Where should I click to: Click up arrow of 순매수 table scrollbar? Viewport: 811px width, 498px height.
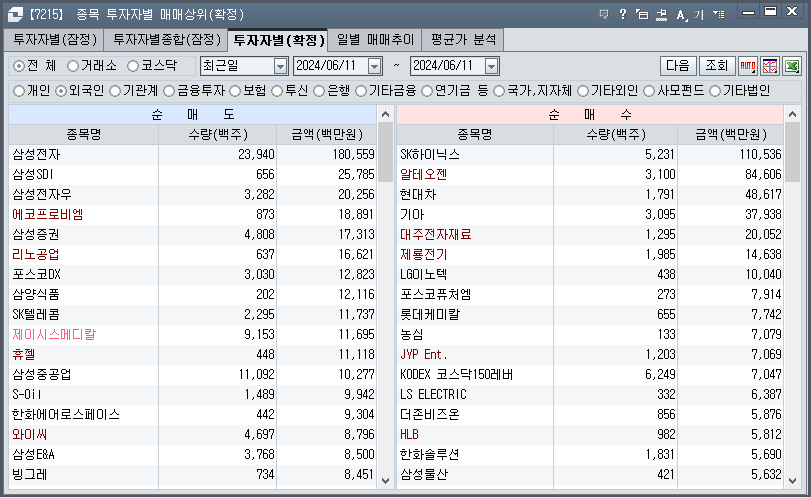[x=792, y=114]
